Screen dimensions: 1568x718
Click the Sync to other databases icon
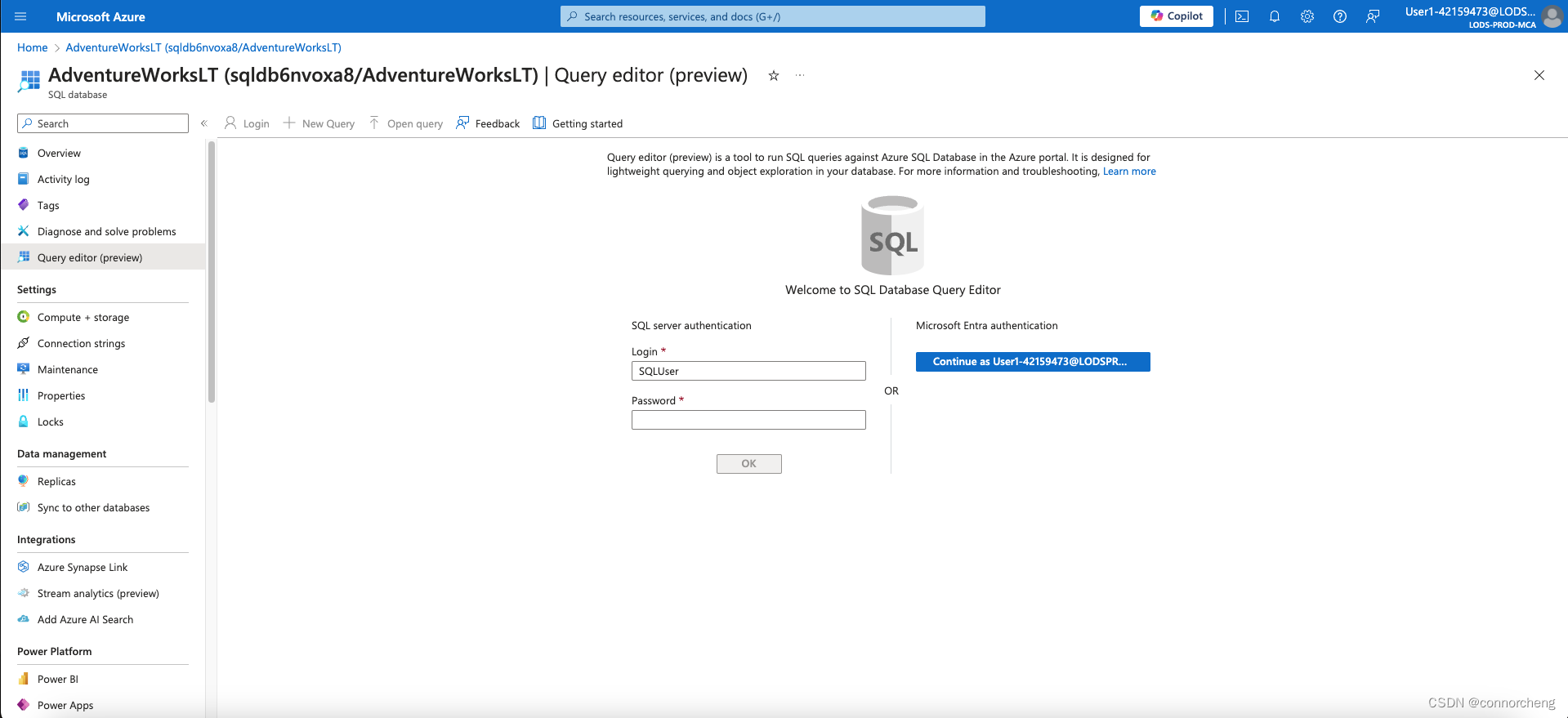coord(24,507)
